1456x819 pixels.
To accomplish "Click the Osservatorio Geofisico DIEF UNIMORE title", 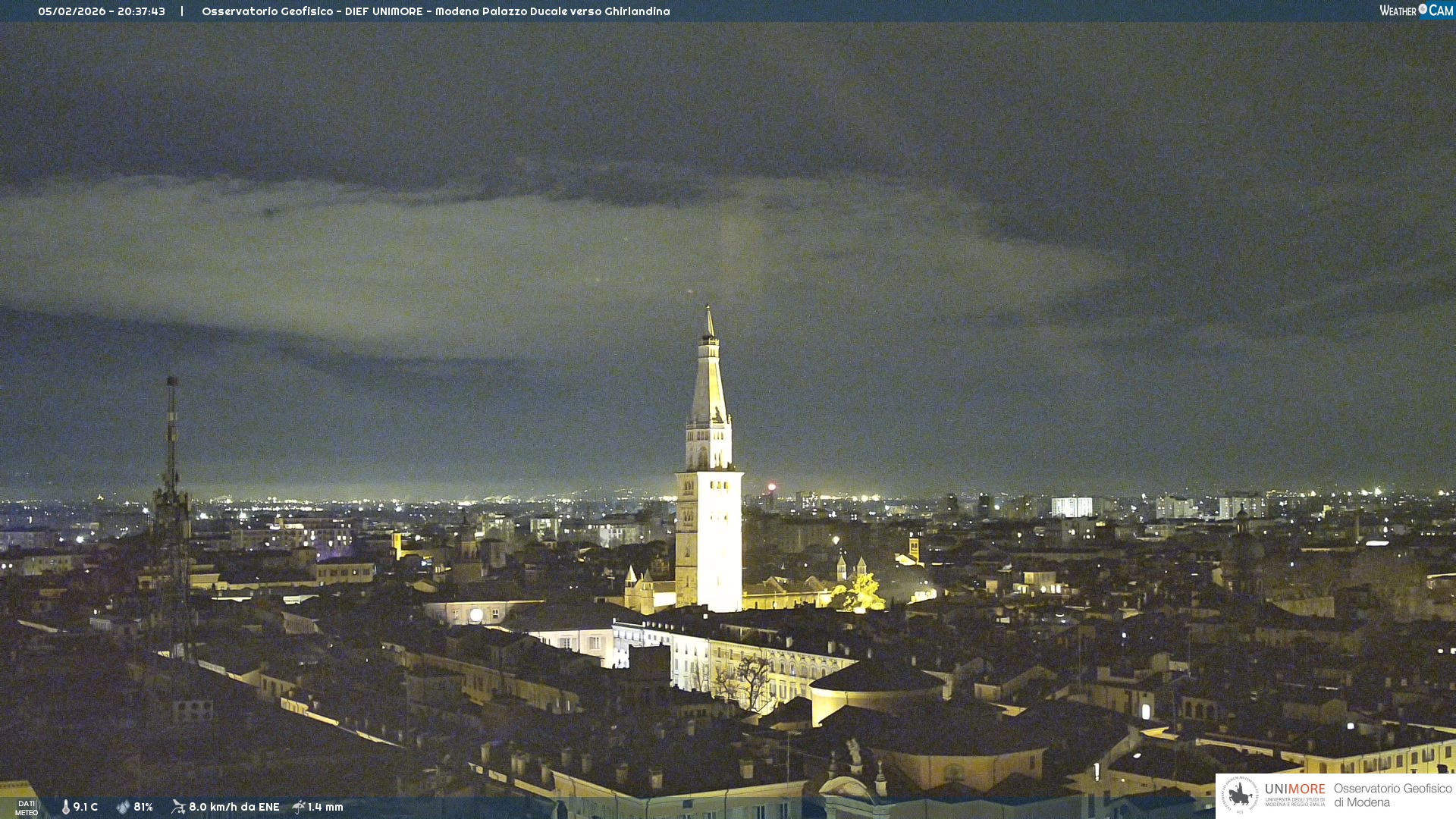I will pyautogui.click(x=312, y=11).
